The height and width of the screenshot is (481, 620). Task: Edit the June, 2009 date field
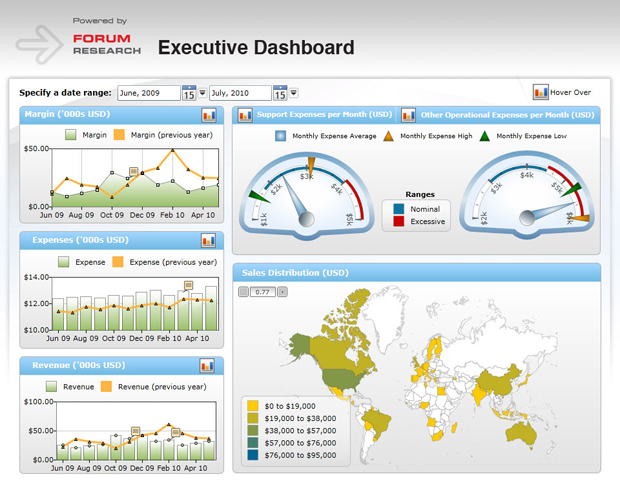point(149,93)
